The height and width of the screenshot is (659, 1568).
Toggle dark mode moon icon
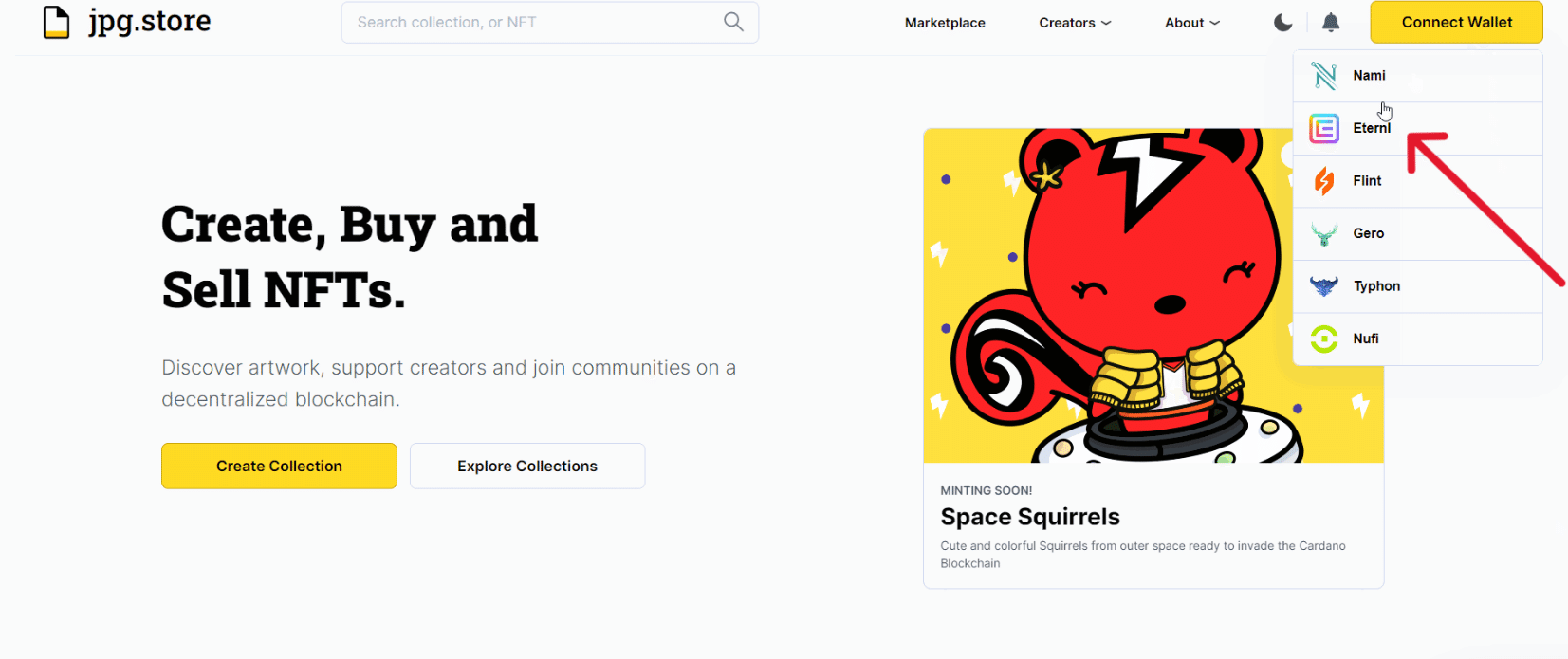1282,22
